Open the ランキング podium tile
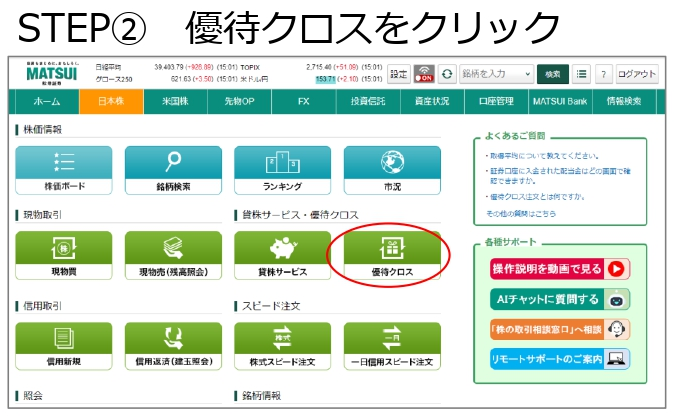 coord(283,170)
